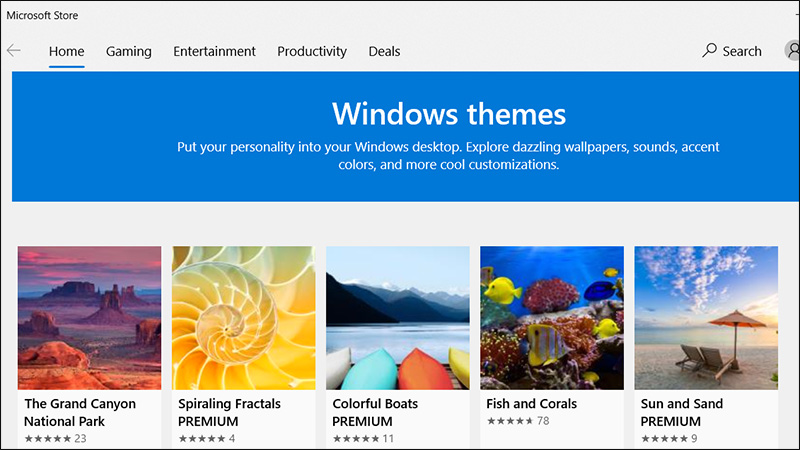Open the Spiraling Fractals shell thumbnail
Viewport: 800px width, 450px height.
click(x=243, y=318)
